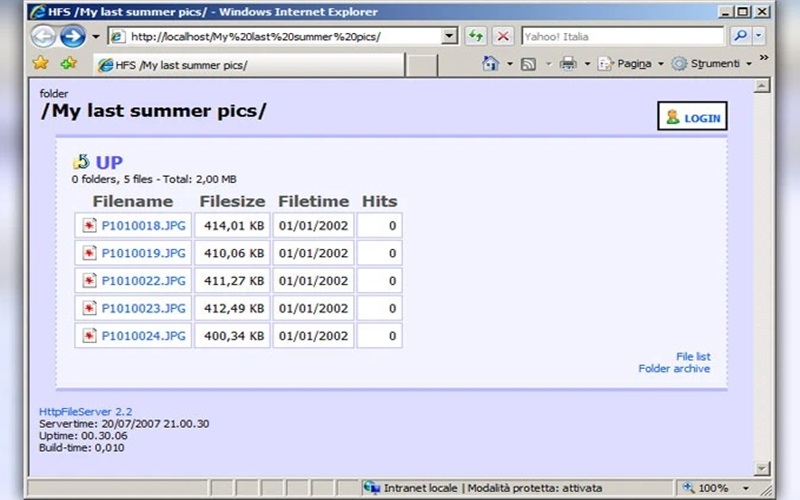The height and width of the screenshot is (500, 800).
Task: Click the magnifier Search button
Action: pos(740,36)
